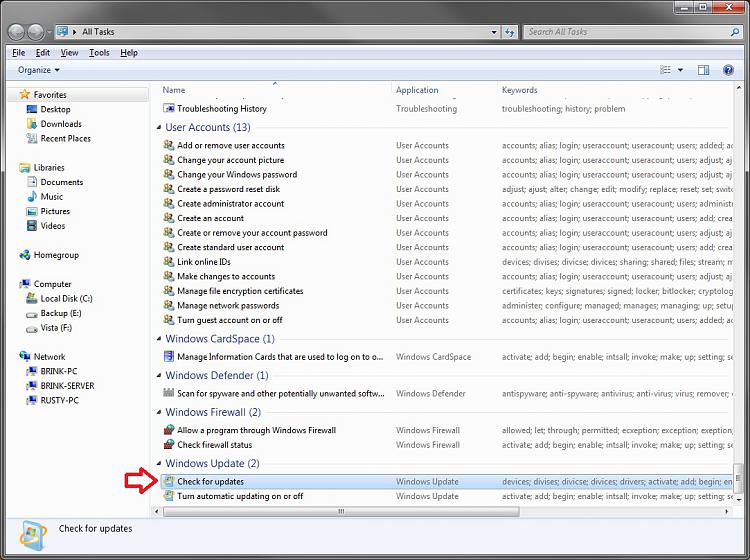Click icon beside Change your account picture
The width and height of the screenshot is (750, 560).
click(168, 160)
